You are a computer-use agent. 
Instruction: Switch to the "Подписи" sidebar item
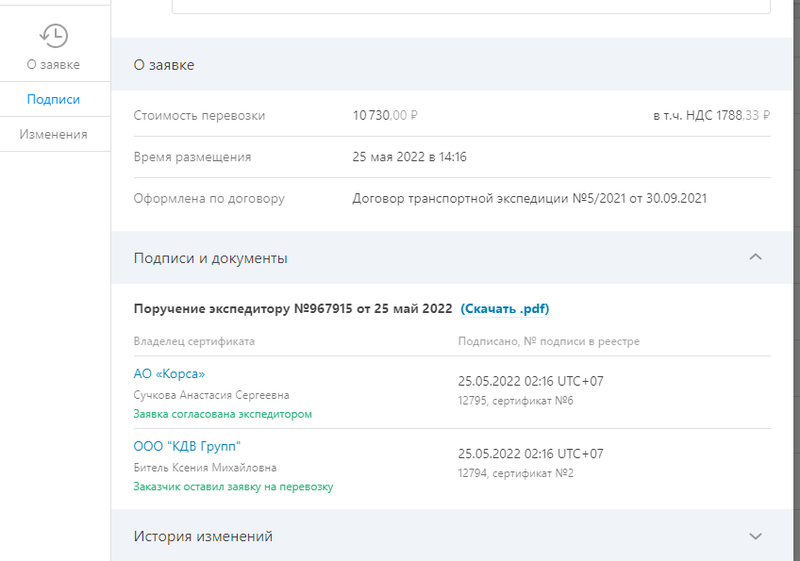pyautogui.click(x=54, y=99)
